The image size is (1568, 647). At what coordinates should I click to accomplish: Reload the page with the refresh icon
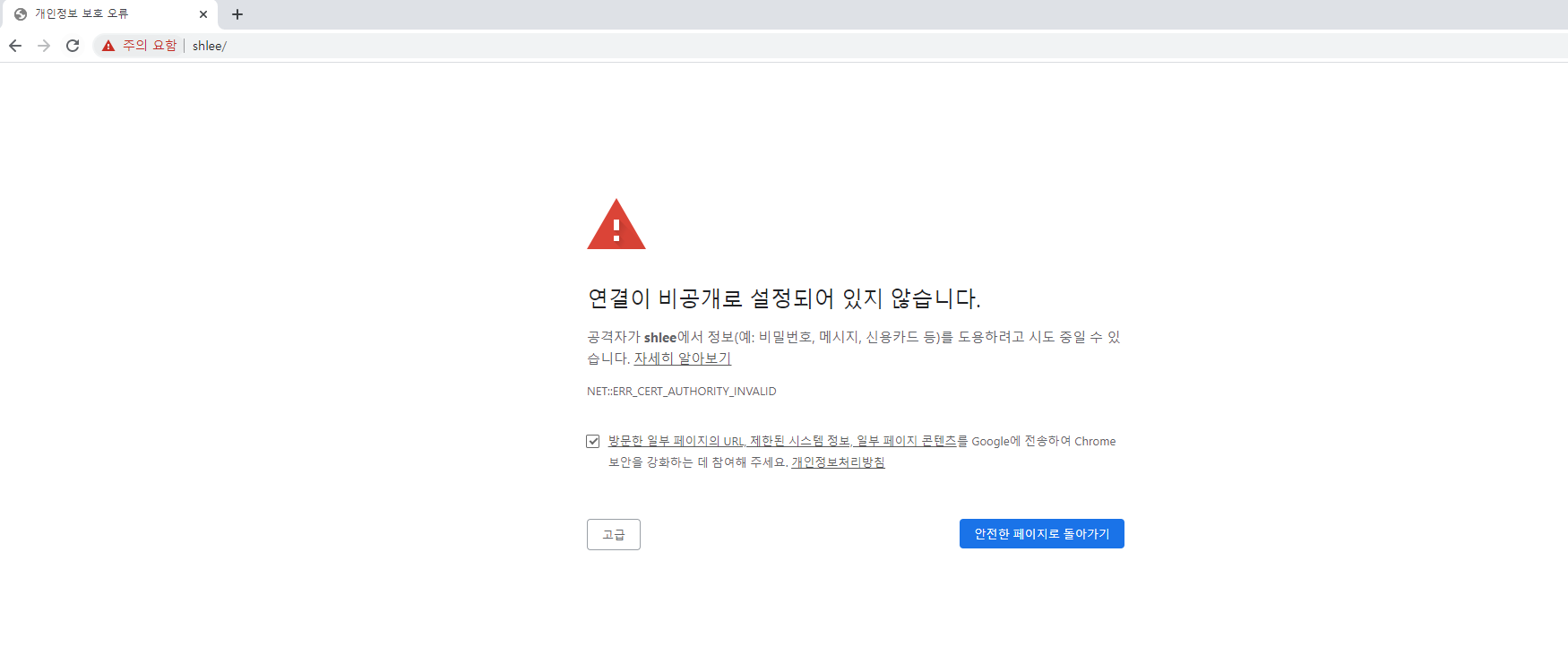click(73, 46)
